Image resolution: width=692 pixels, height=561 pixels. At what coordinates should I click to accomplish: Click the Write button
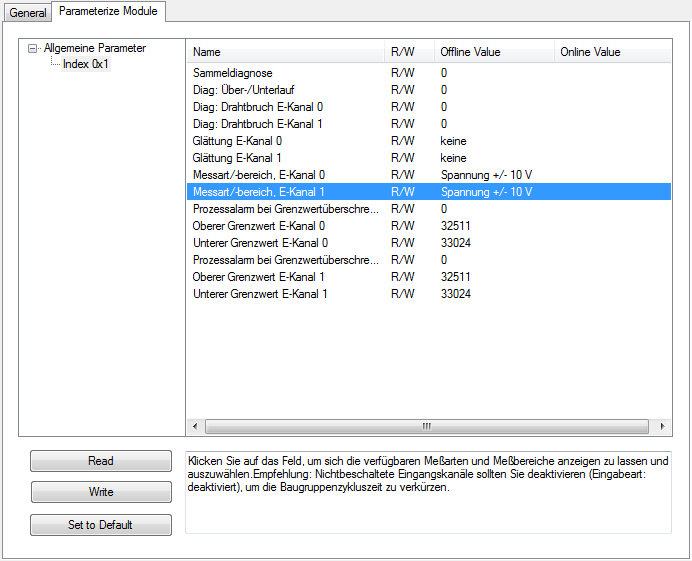point(101,492)
